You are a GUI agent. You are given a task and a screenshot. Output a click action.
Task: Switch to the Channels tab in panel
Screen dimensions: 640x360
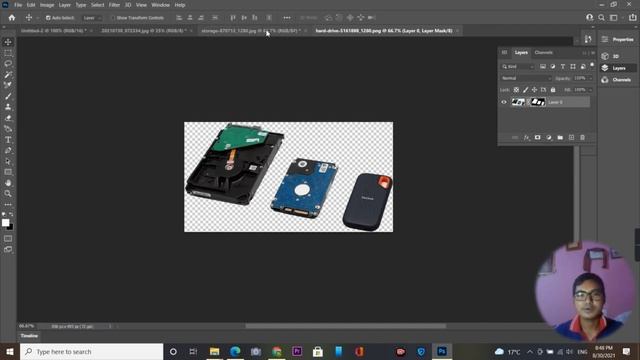click(x=544, y=53)
